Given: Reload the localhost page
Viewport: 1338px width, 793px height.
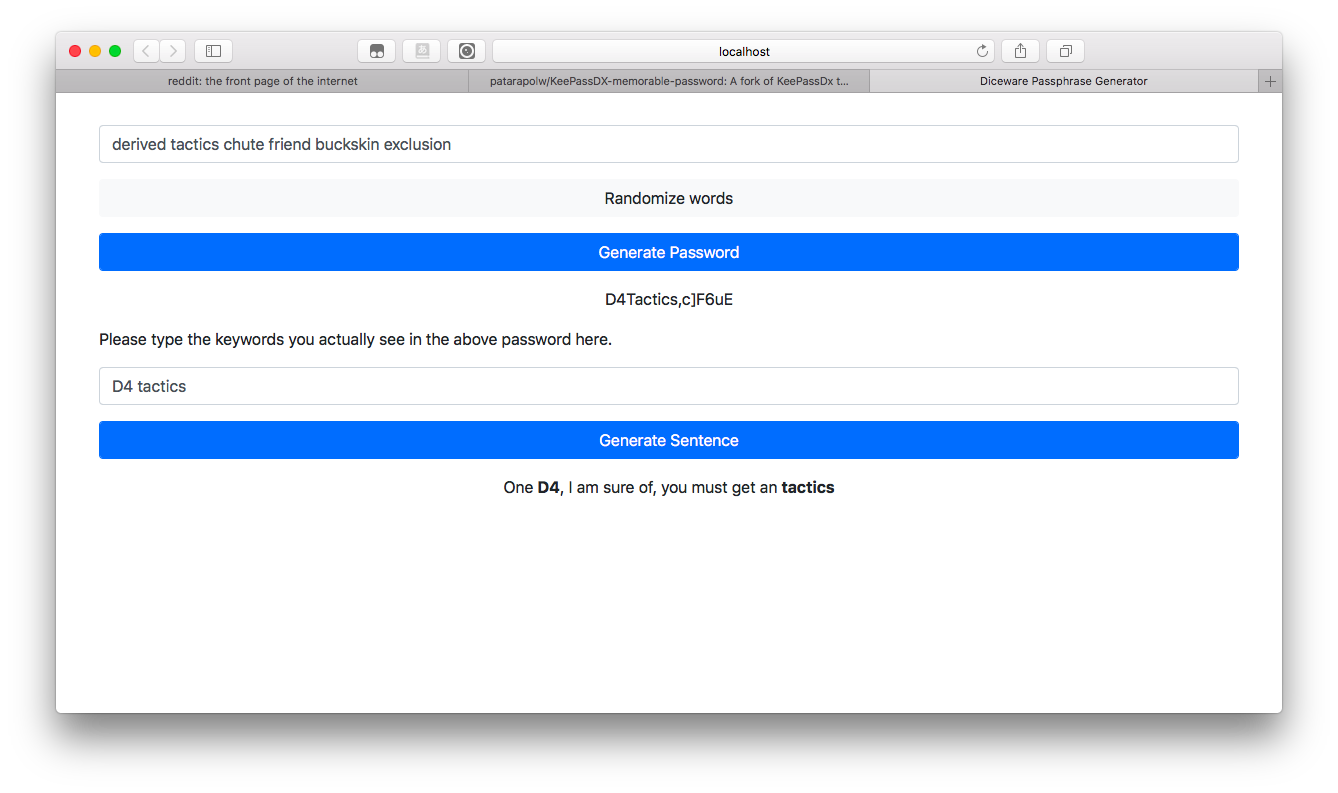Looking at the screenshot, I should (983, 51).
